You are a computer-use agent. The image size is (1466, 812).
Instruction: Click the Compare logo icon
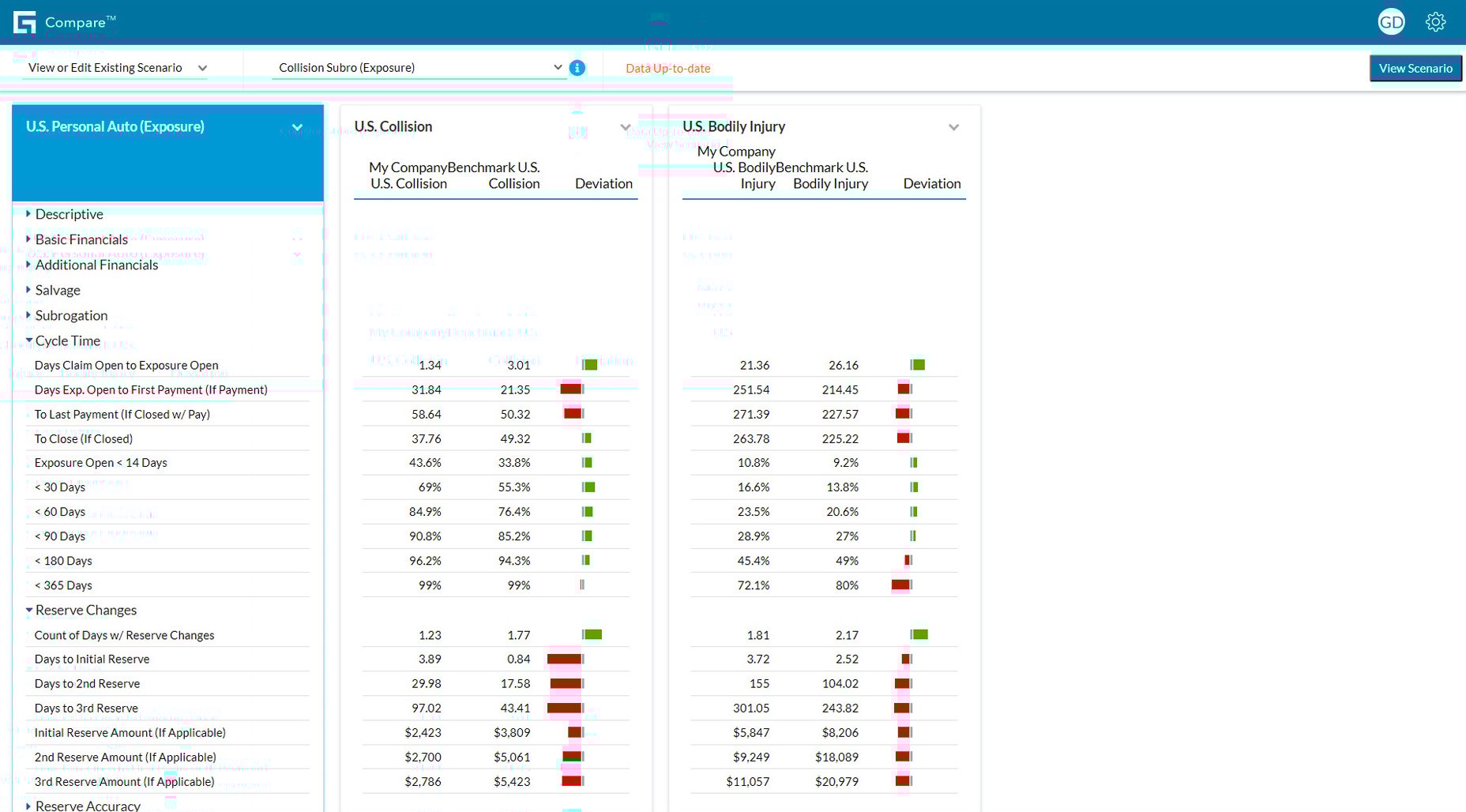[x=24, y=21]
